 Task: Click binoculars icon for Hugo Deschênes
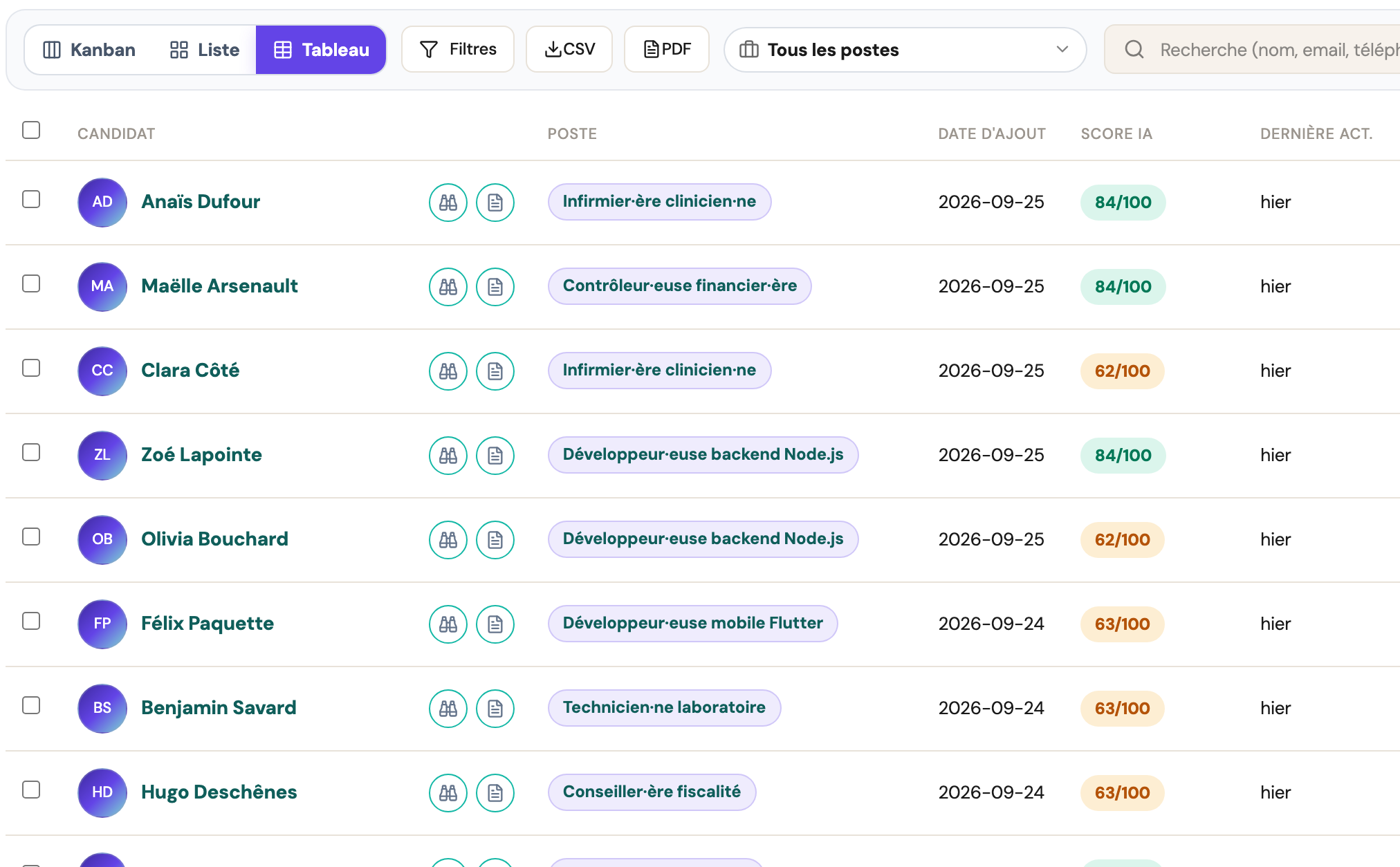tap(448, 793)
